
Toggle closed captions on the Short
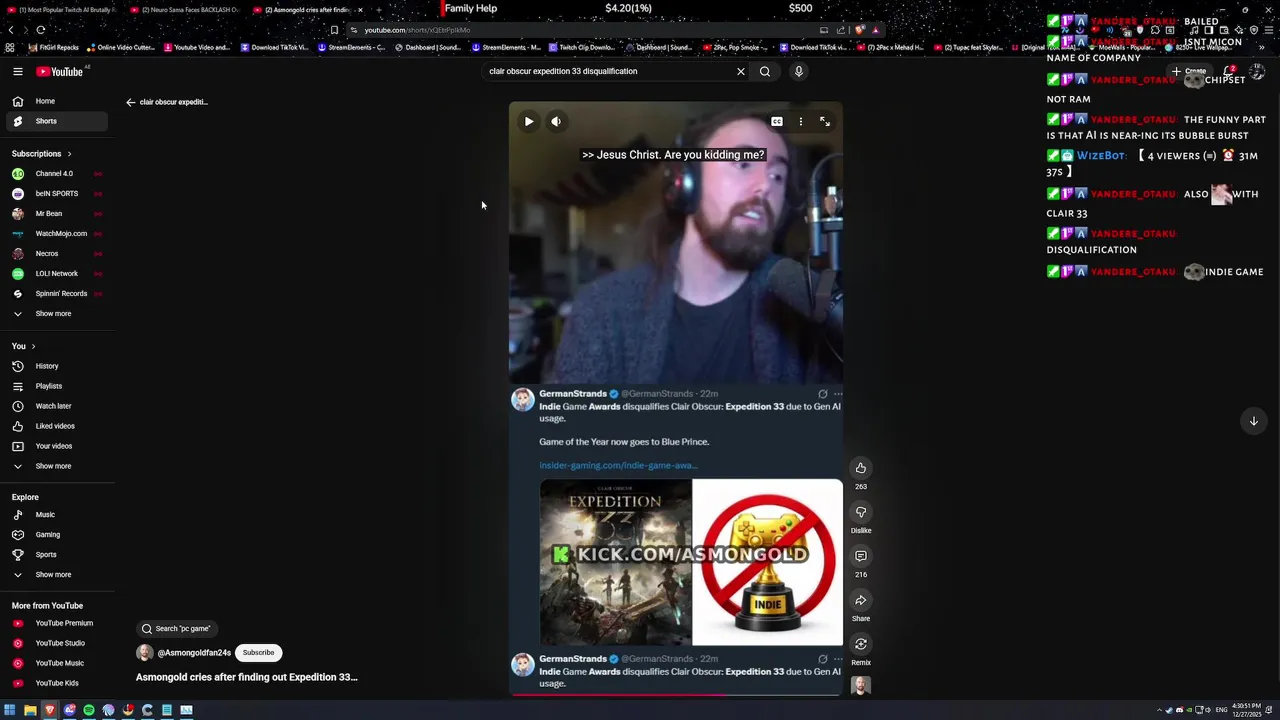click(x=777, y=121)
